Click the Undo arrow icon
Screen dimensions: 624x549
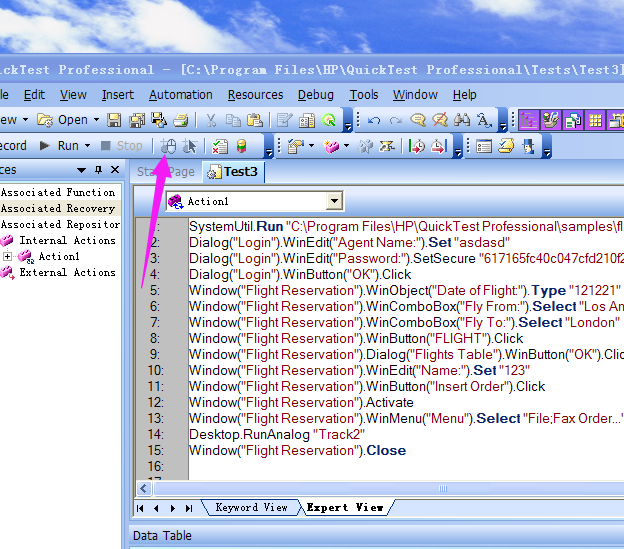[x=374, y=120]
